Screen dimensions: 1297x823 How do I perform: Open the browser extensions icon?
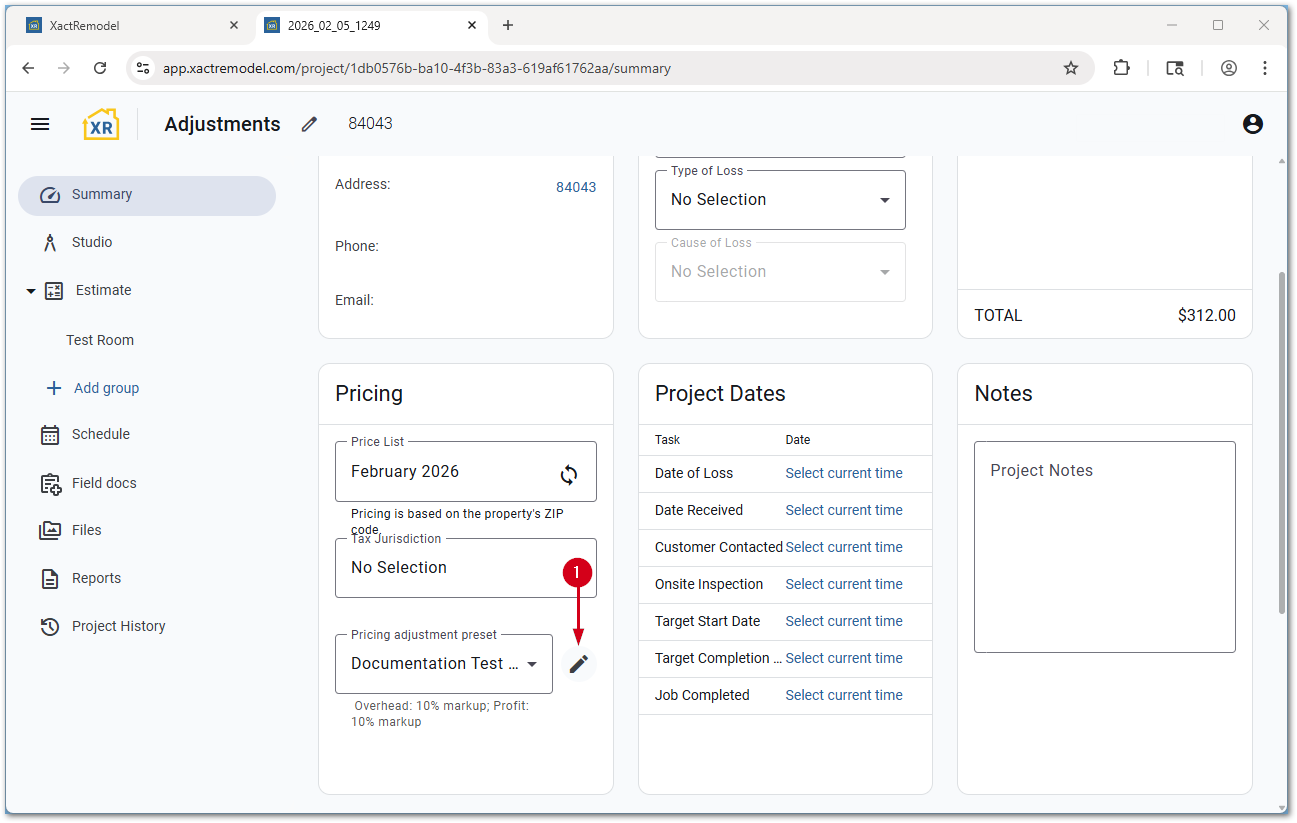tap(1121, 68)
